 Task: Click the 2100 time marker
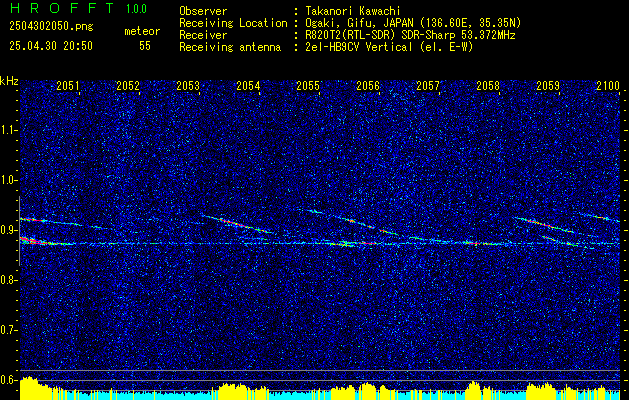pyautogui.click(x=609, y=86)
